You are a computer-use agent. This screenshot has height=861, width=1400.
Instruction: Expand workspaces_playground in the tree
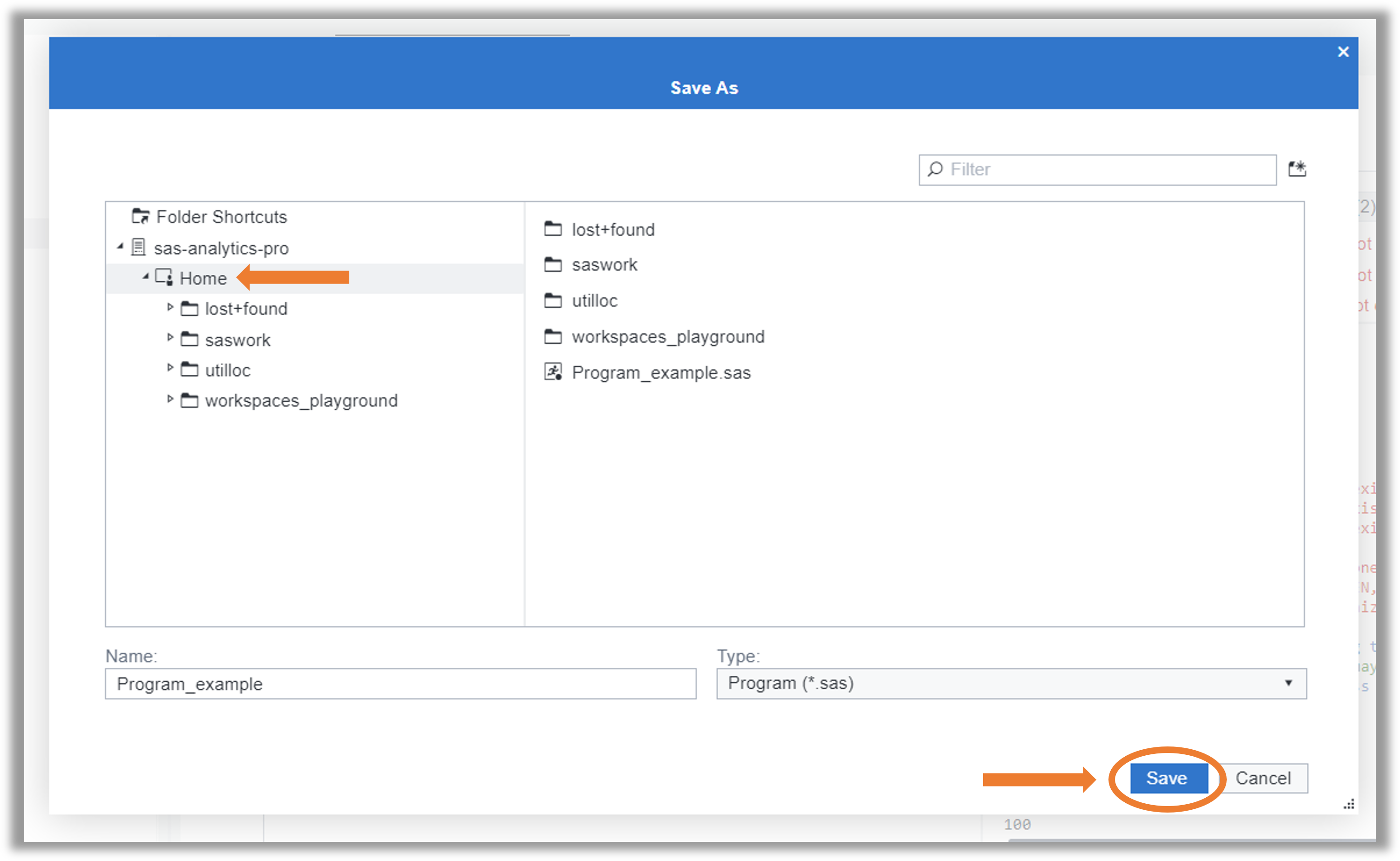tap(171, 399)
